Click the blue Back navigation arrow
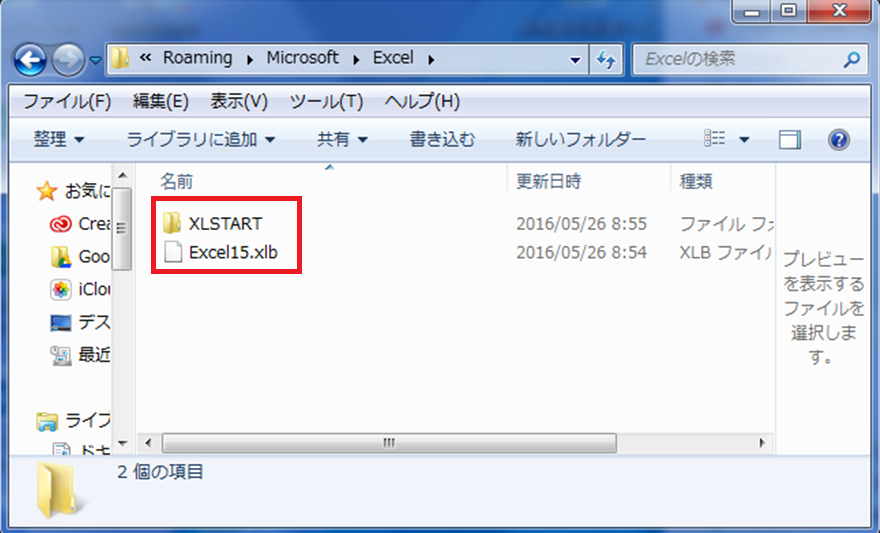Image resolution: width=880 pixels, height=533 pixels. [x=30, y=59]
